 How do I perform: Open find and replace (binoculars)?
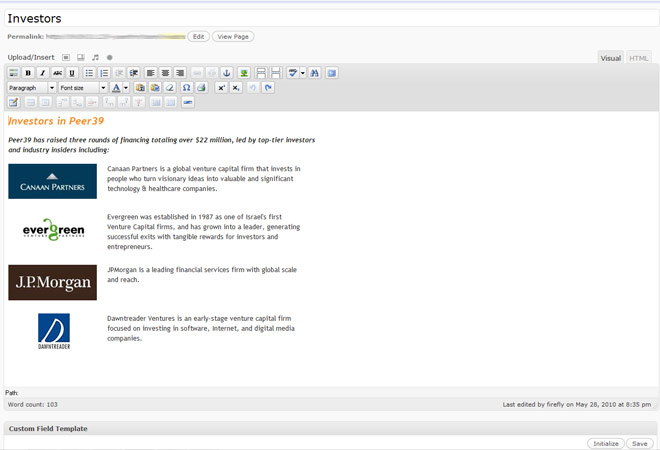click(x=314, y=73)
